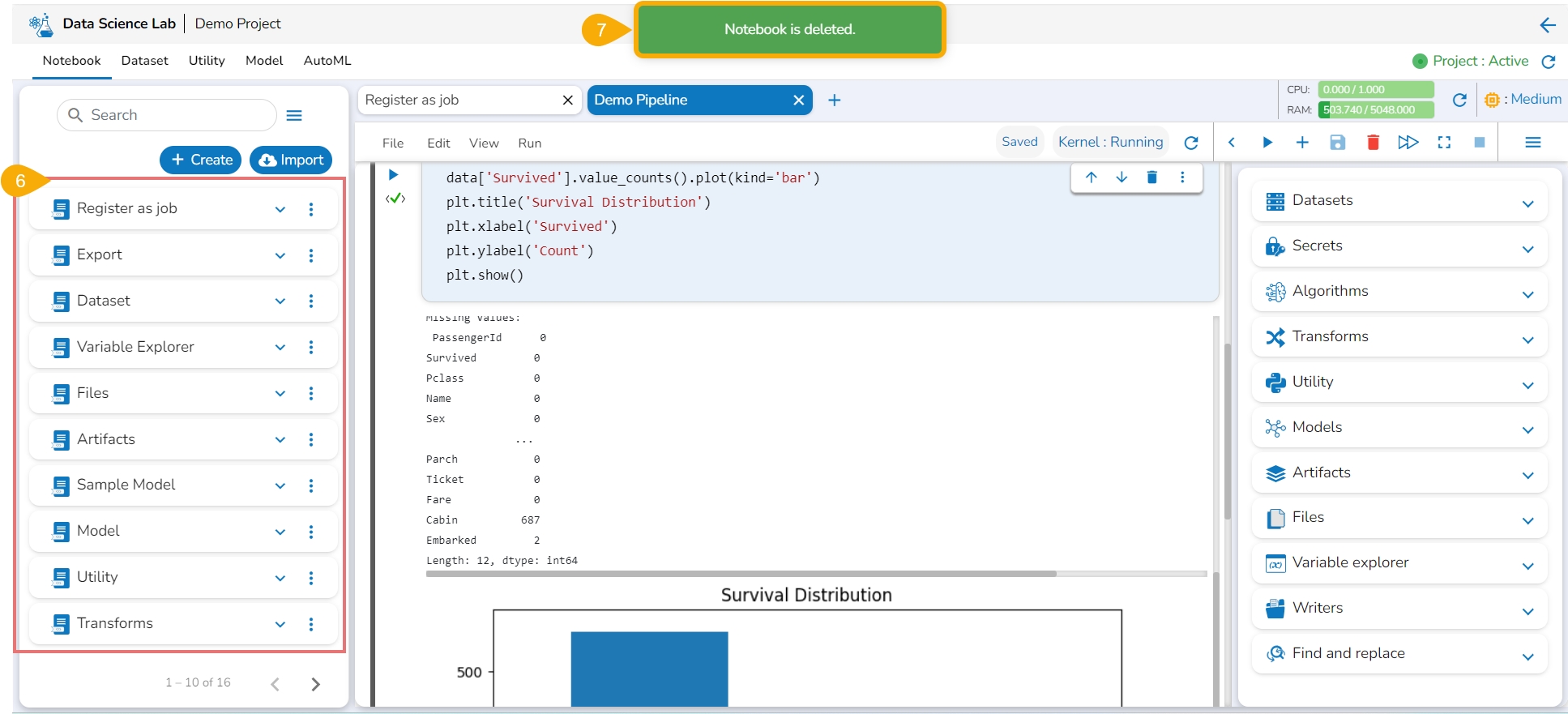Image resolution: width=1568 pixels, height=714 pixels.
Task: Add a new cell with the plus icon
Action: coord(1302,143)
